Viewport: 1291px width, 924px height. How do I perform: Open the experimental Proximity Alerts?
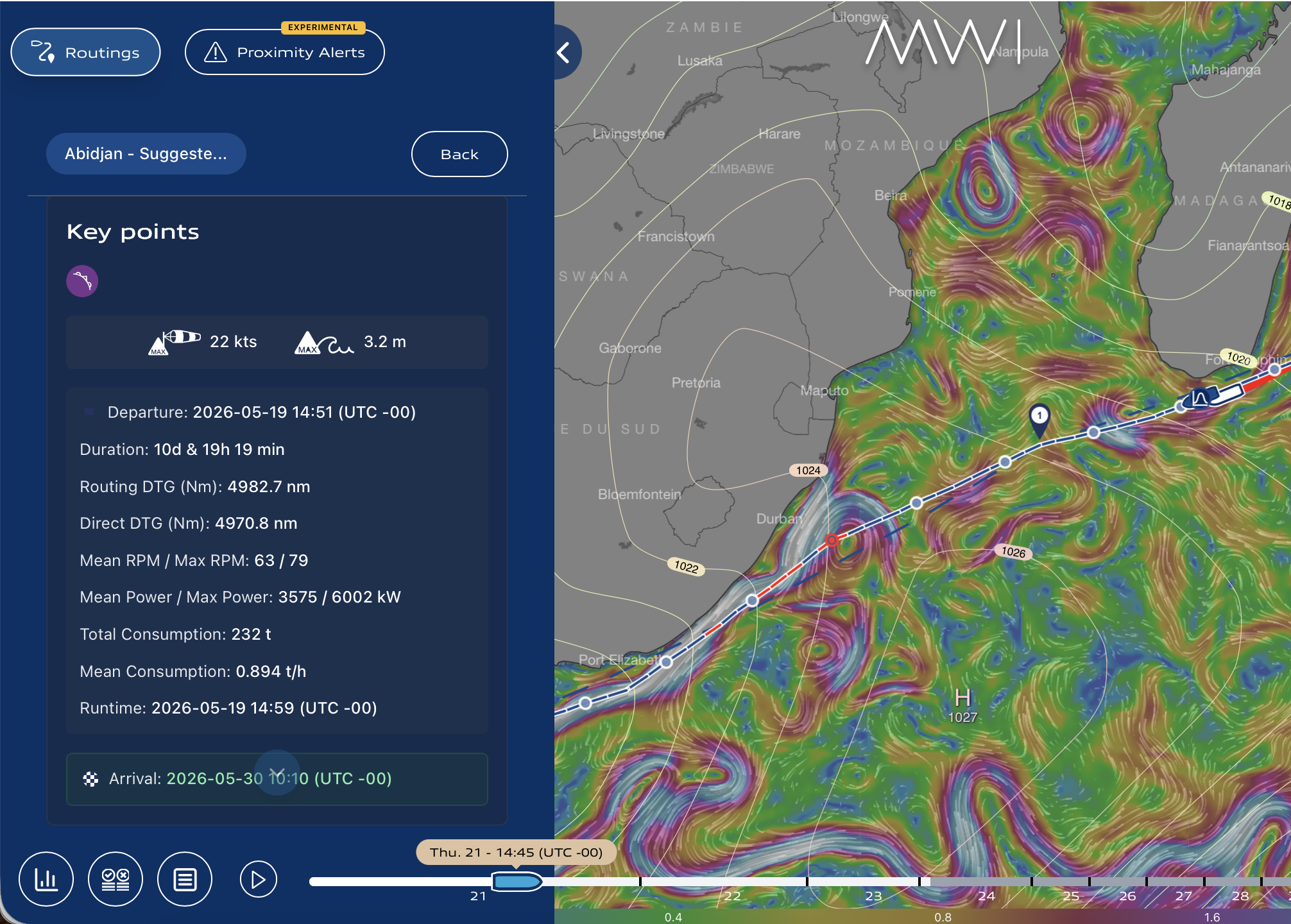(284, 52)
